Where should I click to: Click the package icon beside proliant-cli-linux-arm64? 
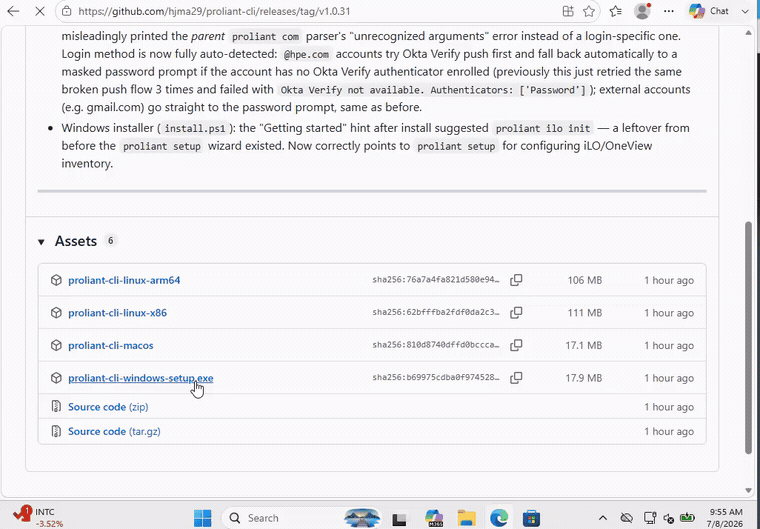coord(56,280)
